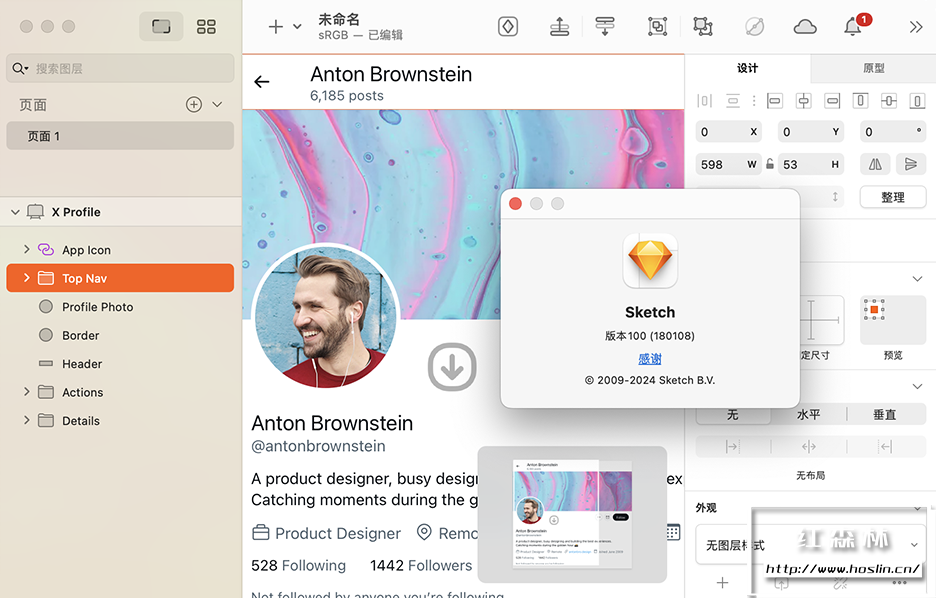The width and height of the screenshot is (936, 598).
Task: Select the 水平 layout option
Action: point(809,414)
